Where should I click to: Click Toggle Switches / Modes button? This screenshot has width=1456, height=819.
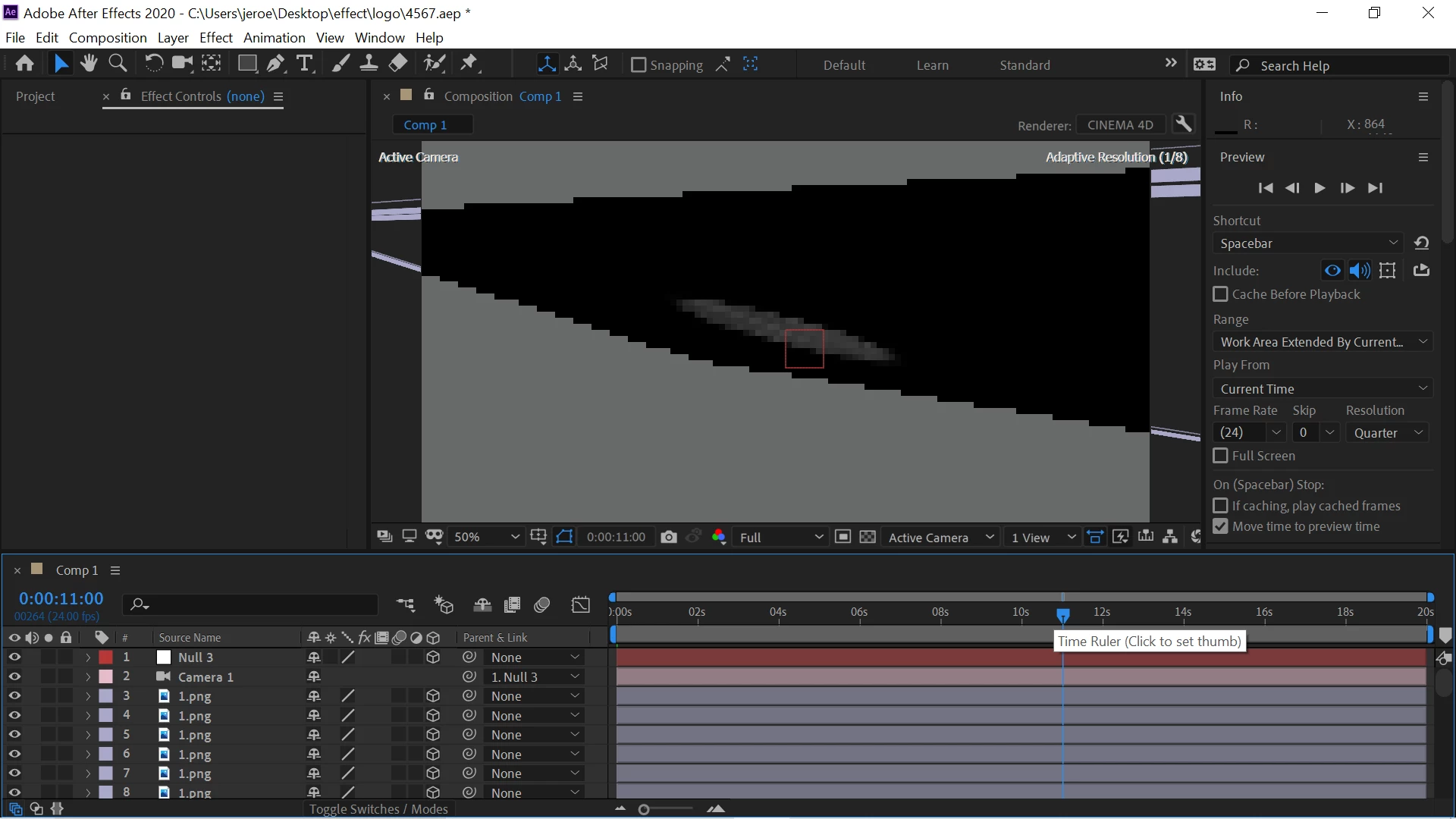(x=378, y=809)
